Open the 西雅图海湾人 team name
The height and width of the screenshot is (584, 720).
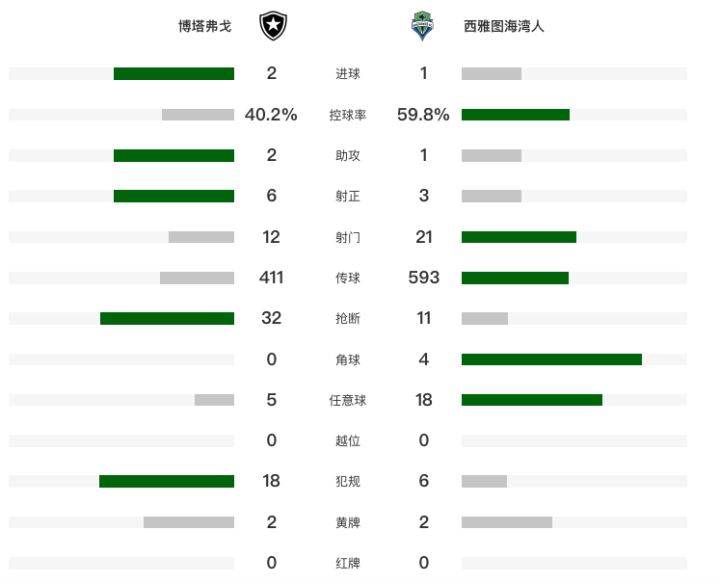(504, 26)
